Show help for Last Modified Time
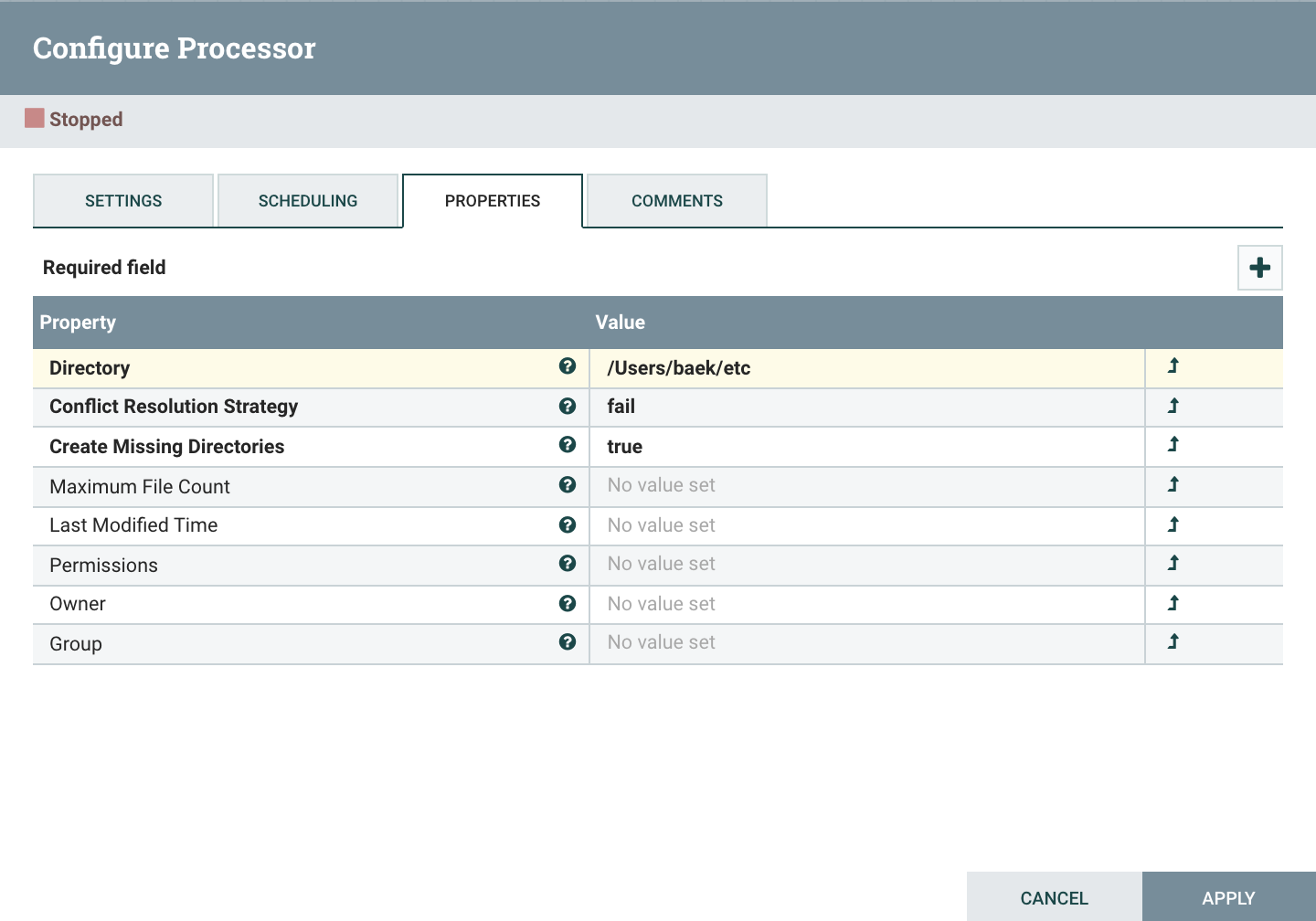 (x=568, y=524)
